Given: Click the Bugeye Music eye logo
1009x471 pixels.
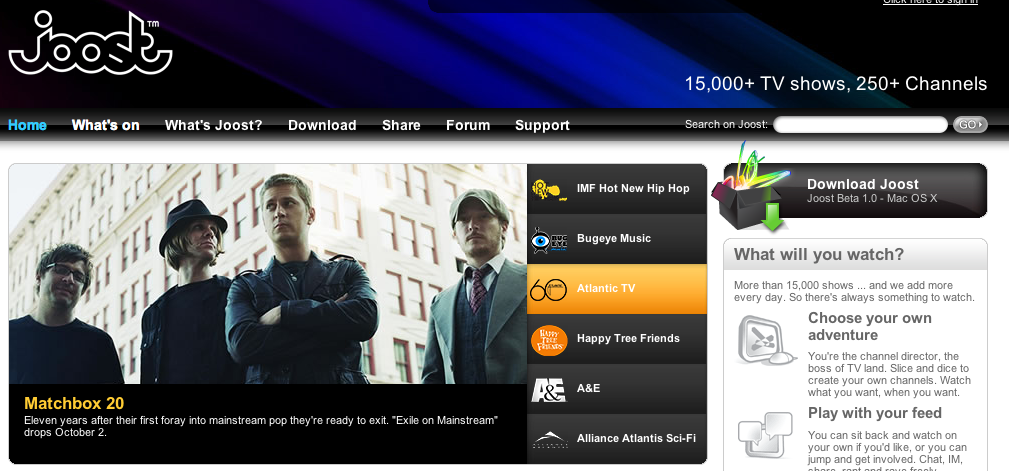Looking at the screenshot, I should 549,239.
